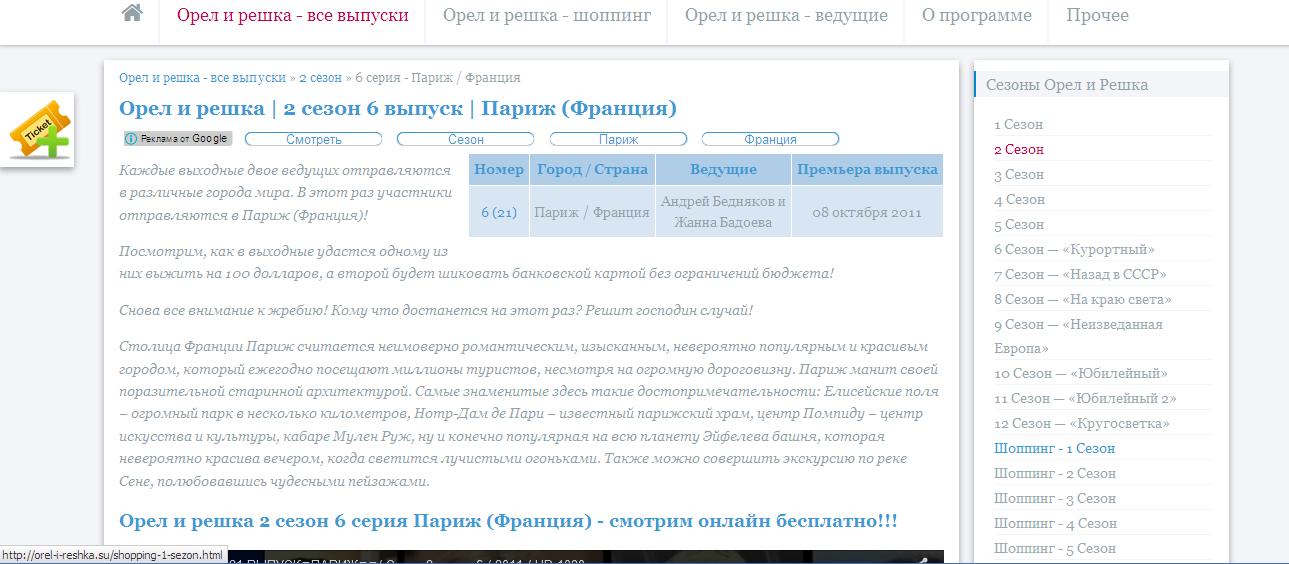
Task: Click the 'Париж' ad button
Action: coord(619,139)
